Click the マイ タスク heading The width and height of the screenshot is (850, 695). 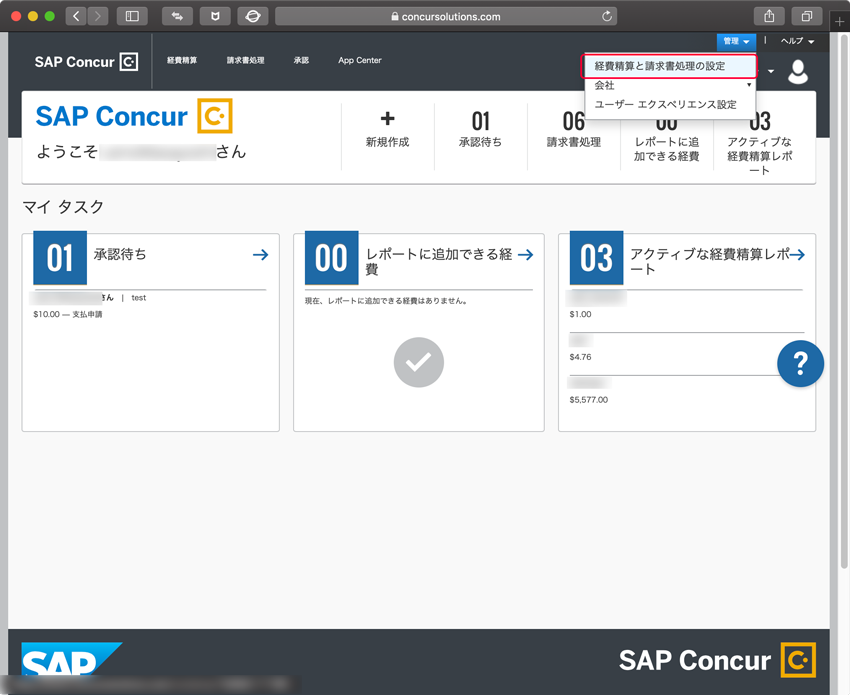[63, 207]
